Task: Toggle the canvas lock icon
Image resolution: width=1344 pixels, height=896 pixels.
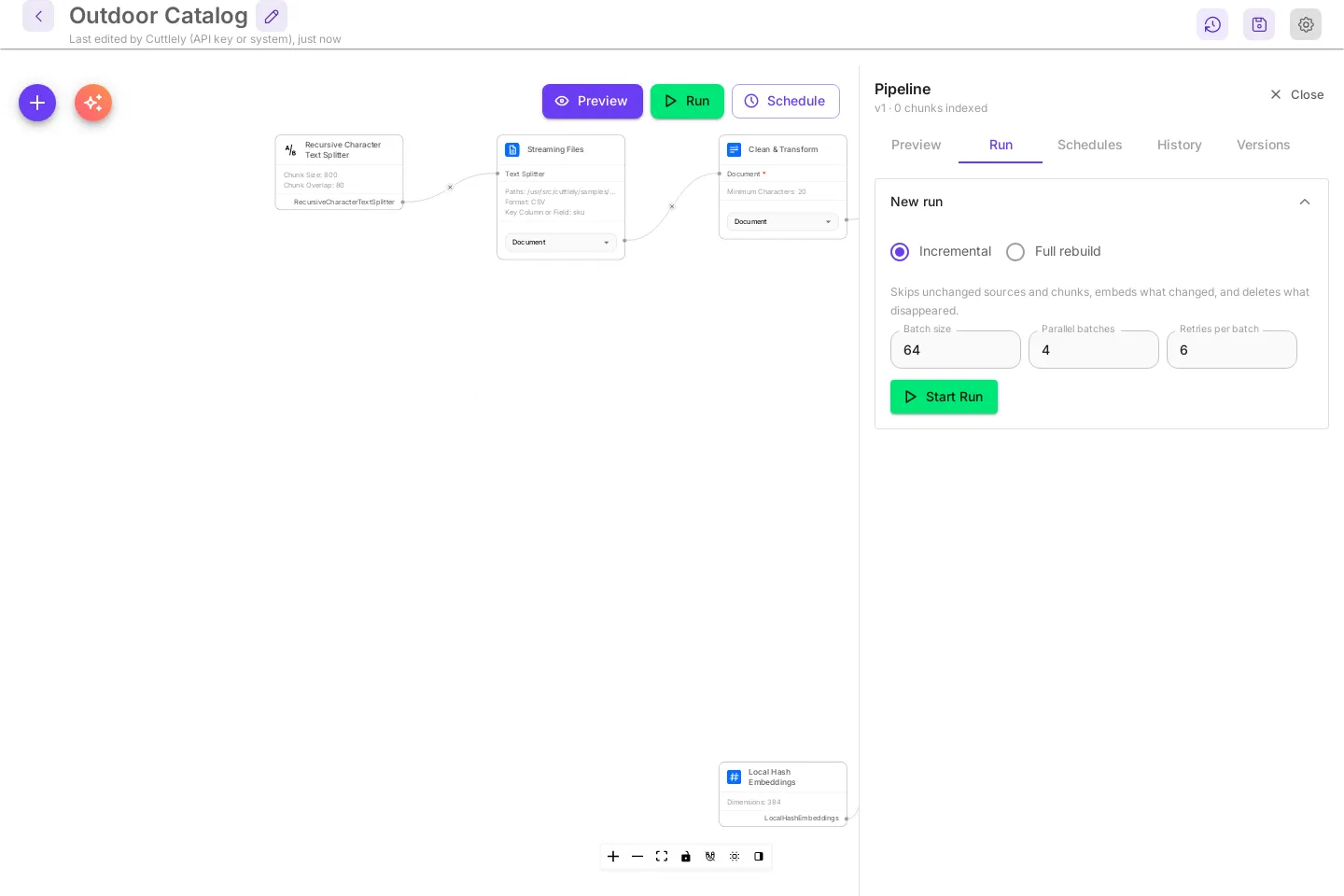Action: tap(686, 856)
